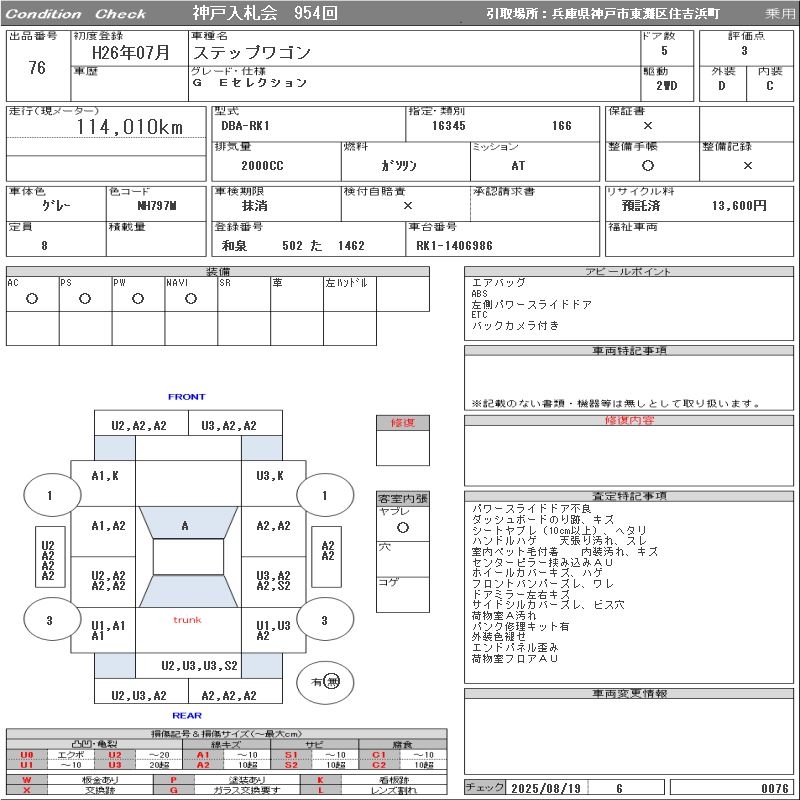Select chassis number RK1-1406986
Viewport: 800px width, 800px height.
(x=454, y=246)
